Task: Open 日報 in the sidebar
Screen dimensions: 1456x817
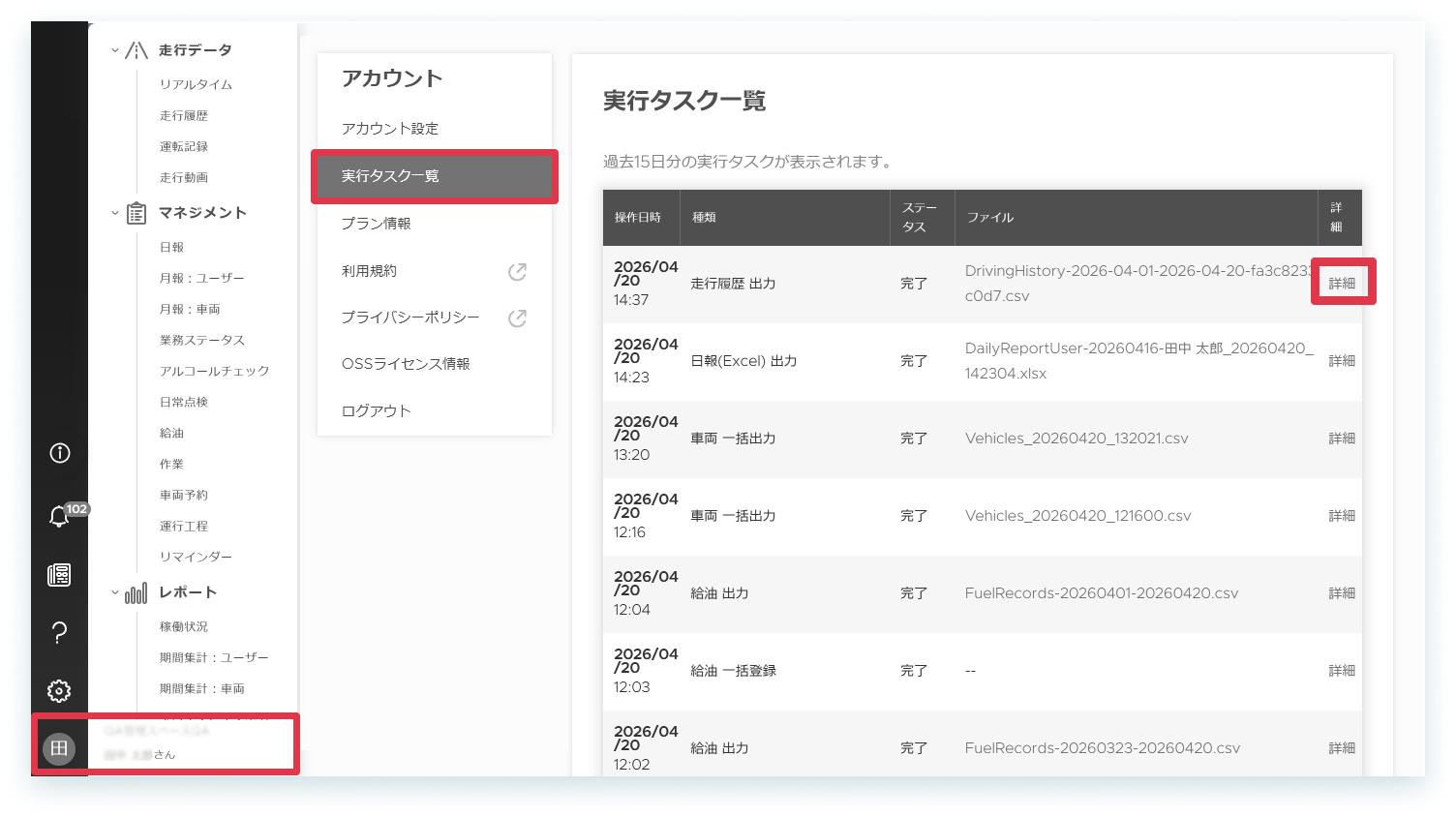Action: pos(171,248)
